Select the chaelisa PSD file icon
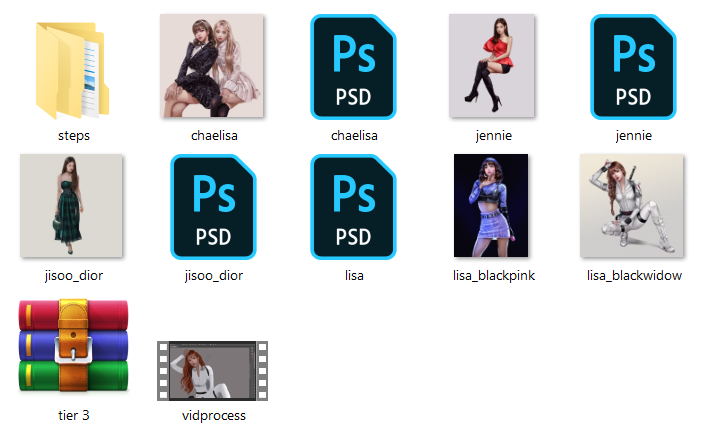 pyautogui.click(x=353, y=67)
